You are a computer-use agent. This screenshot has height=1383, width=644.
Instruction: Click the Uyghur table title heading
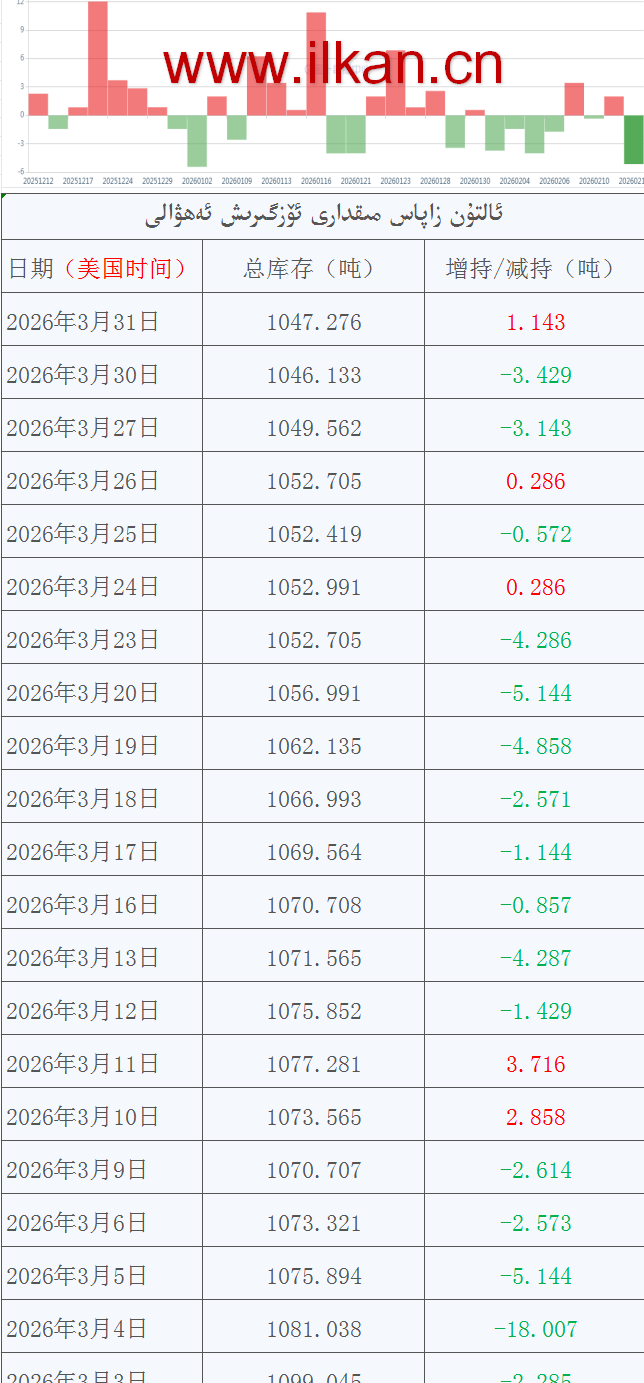coord(323,214)
